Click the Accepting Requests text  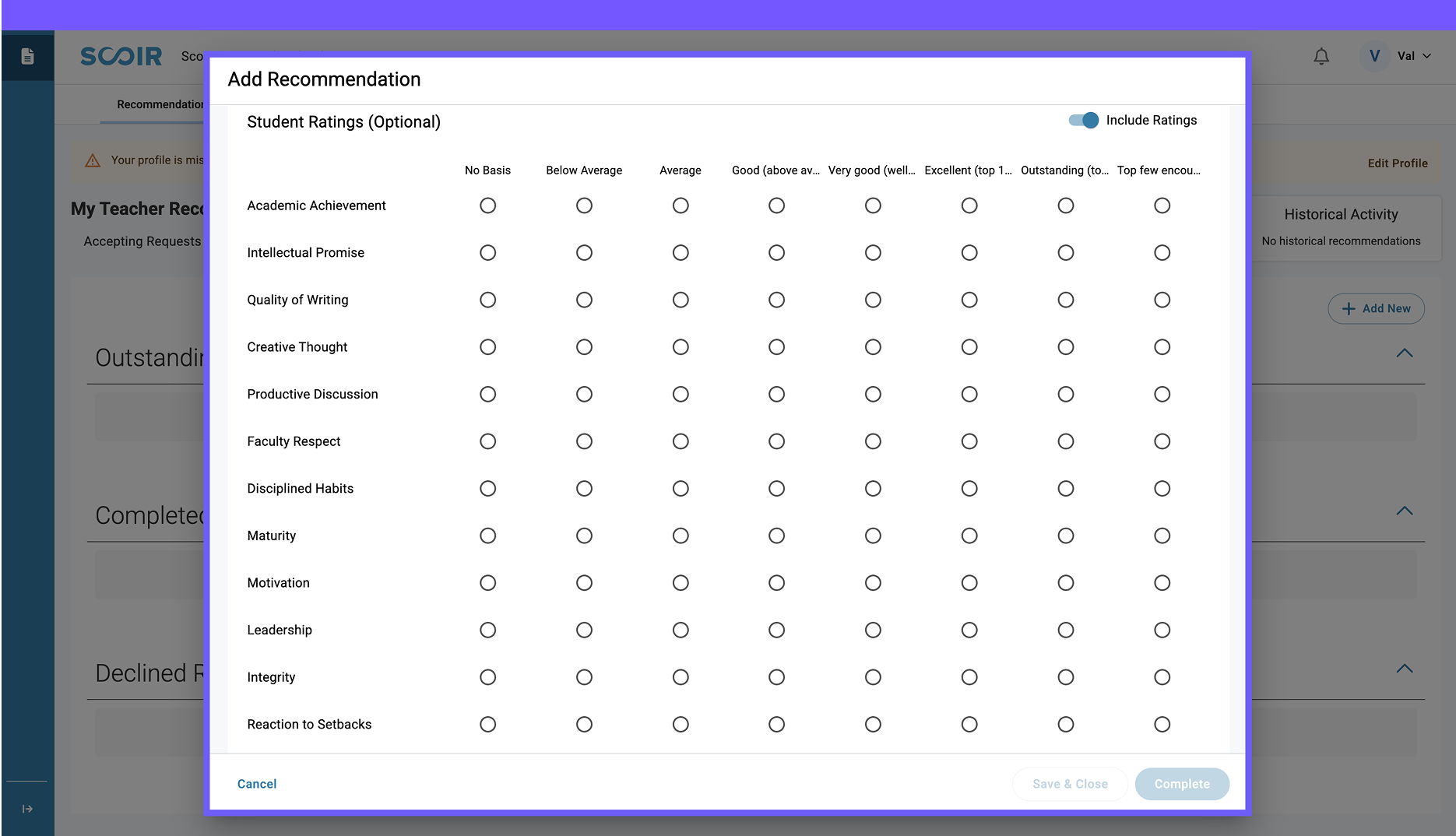142,241
